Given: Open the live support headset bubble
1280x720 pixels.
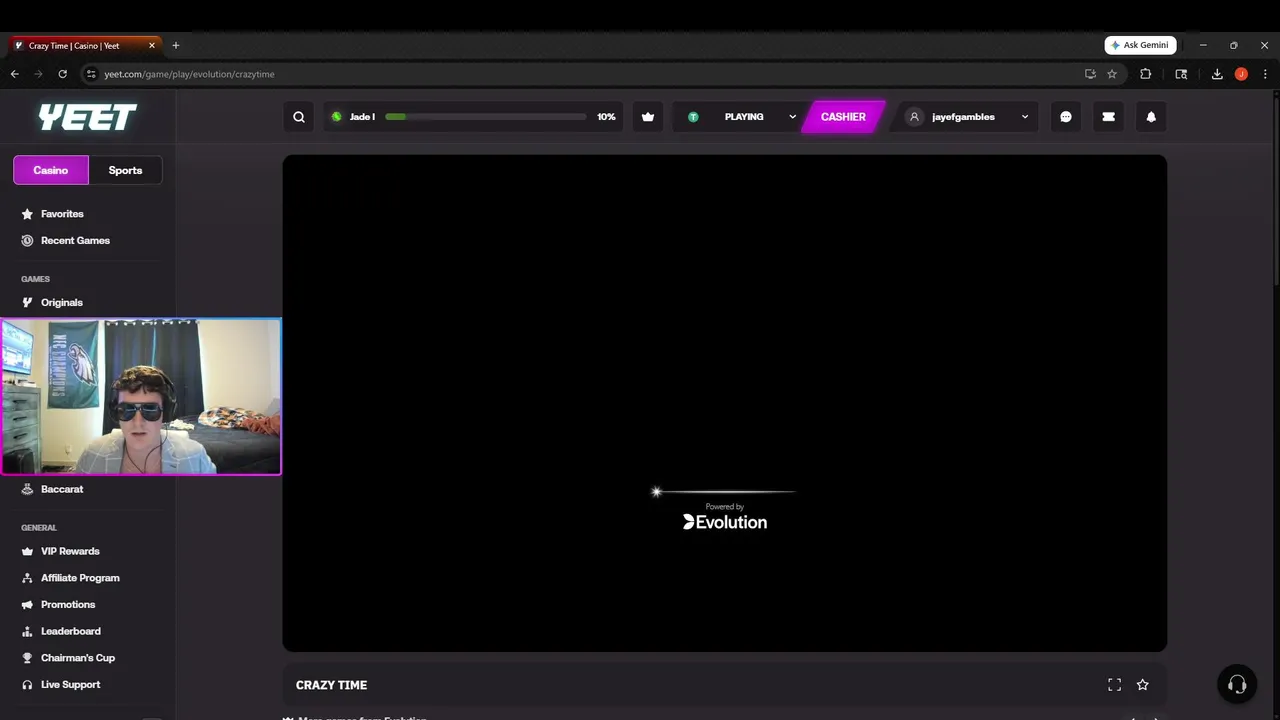Looking at the screenshot, I should coord(1237,684).
